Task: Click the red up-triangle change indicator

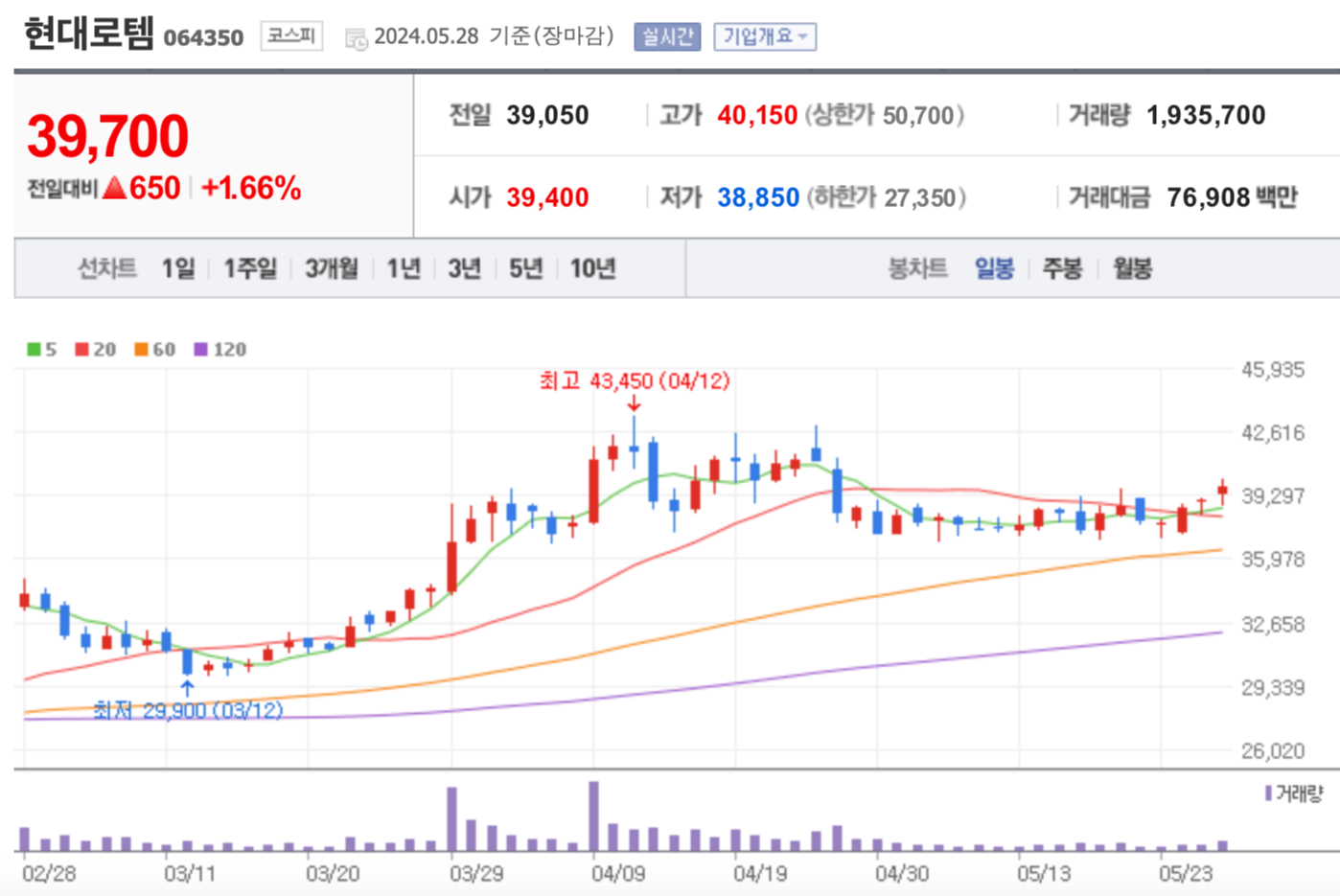Action: click(115, 187)
